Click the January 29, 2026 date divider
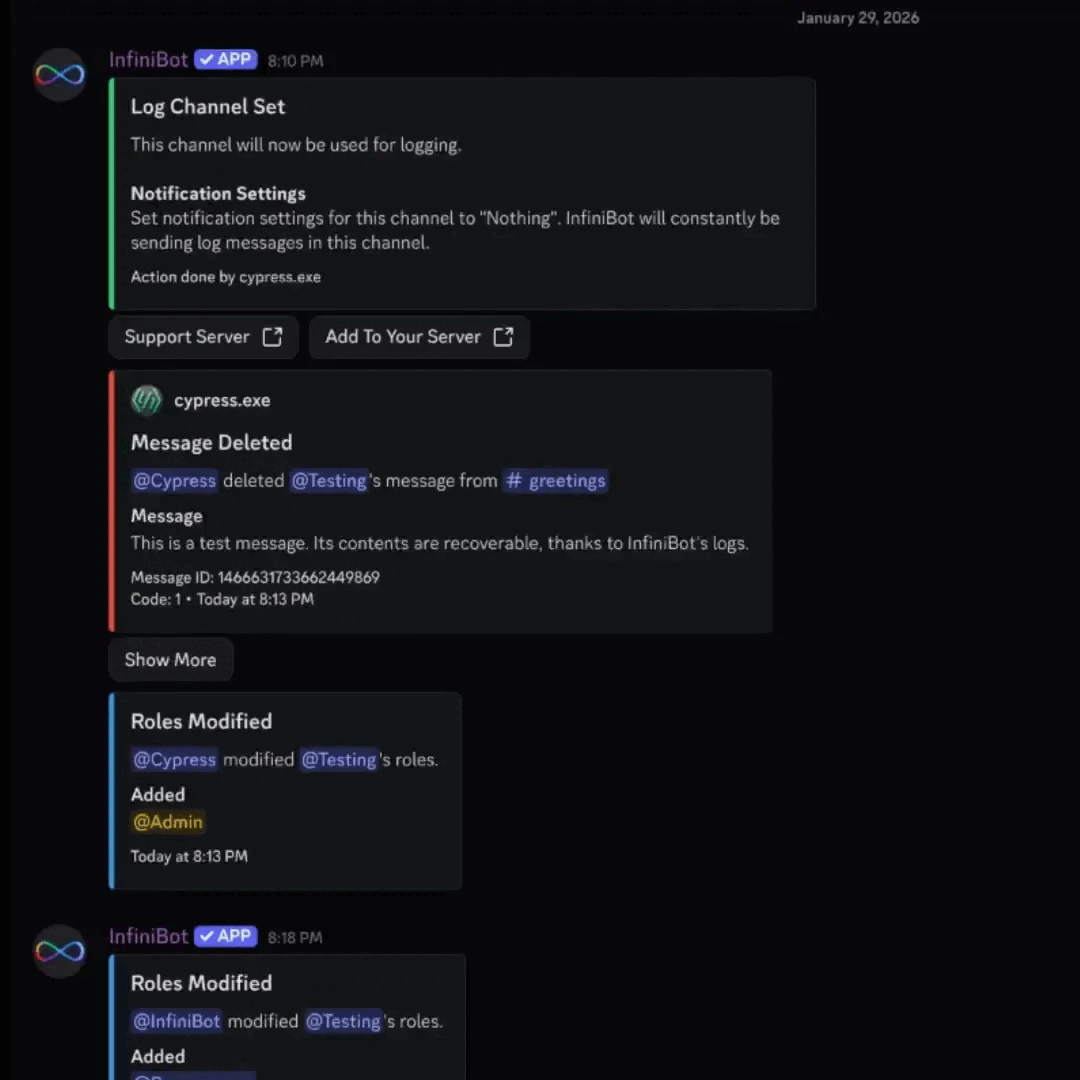The height and width of the screenshot is (1080, 1080). click(858, 17)
